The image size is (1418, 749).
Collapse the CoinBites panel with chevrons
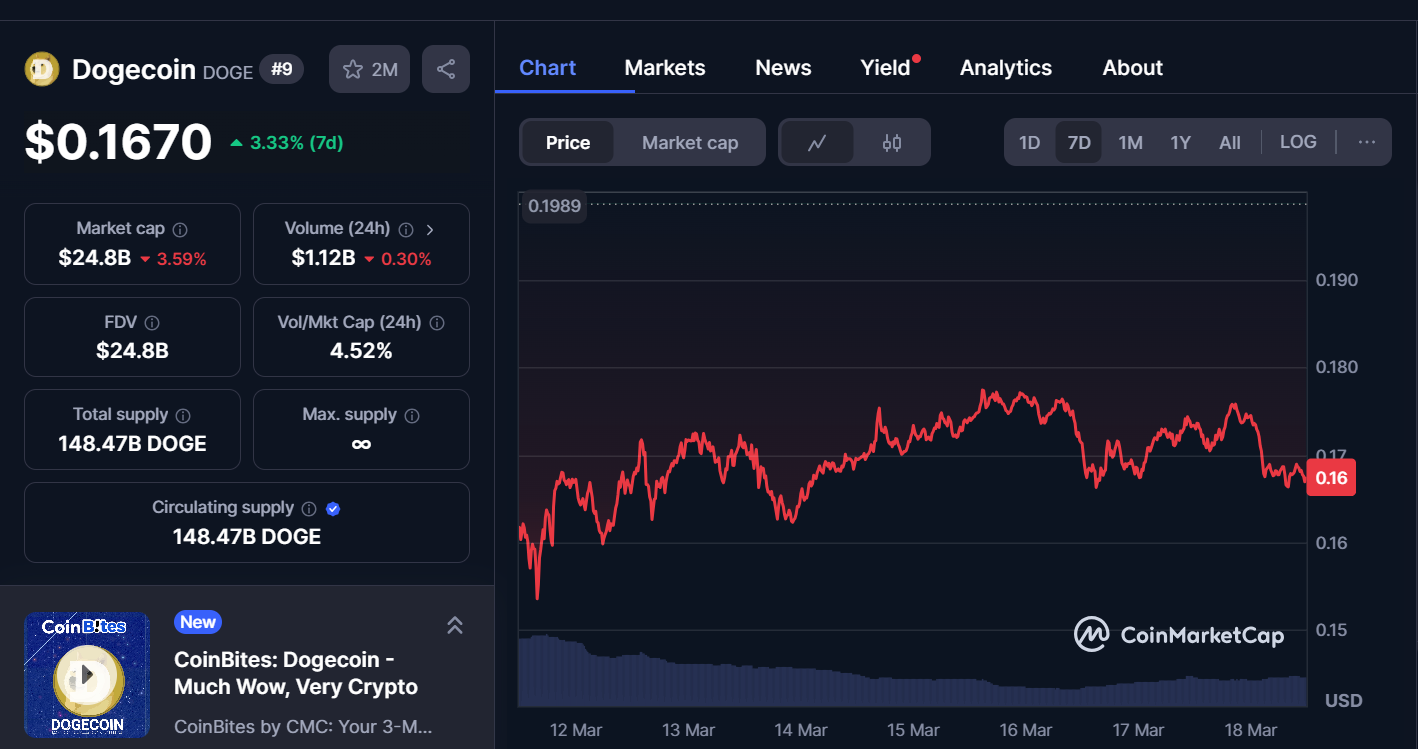pyautogui.click(x=454, y=625)
